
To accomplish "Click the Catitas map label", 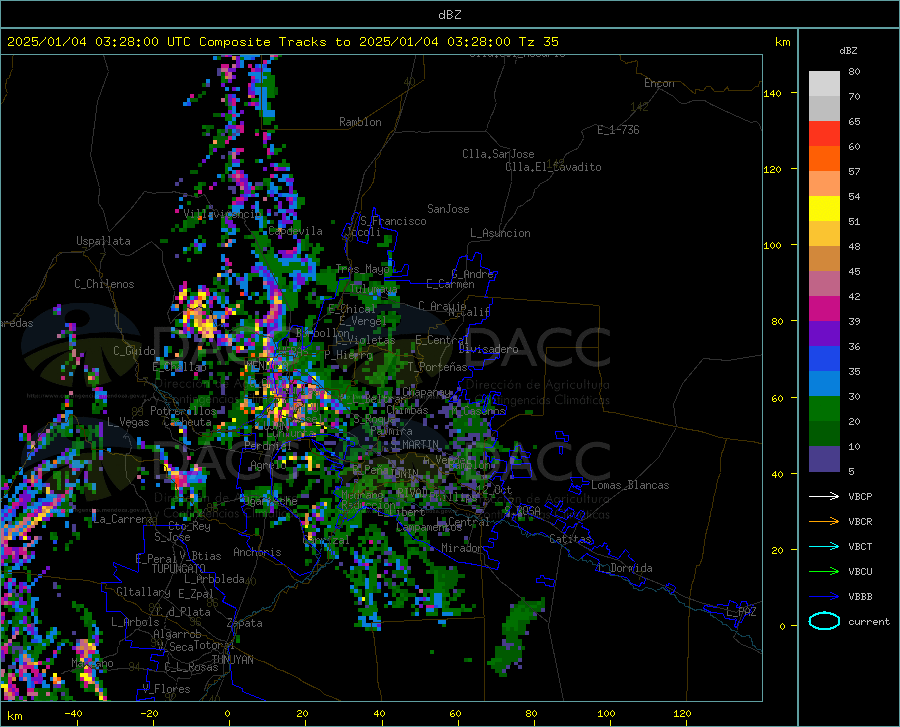I will click(x=570, y=539).
